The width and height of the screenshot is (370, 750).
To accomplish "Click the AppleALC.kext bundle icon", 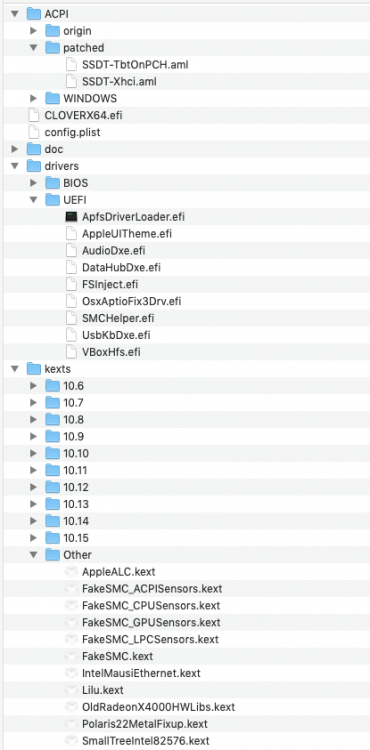I will (x=71, y=572).
